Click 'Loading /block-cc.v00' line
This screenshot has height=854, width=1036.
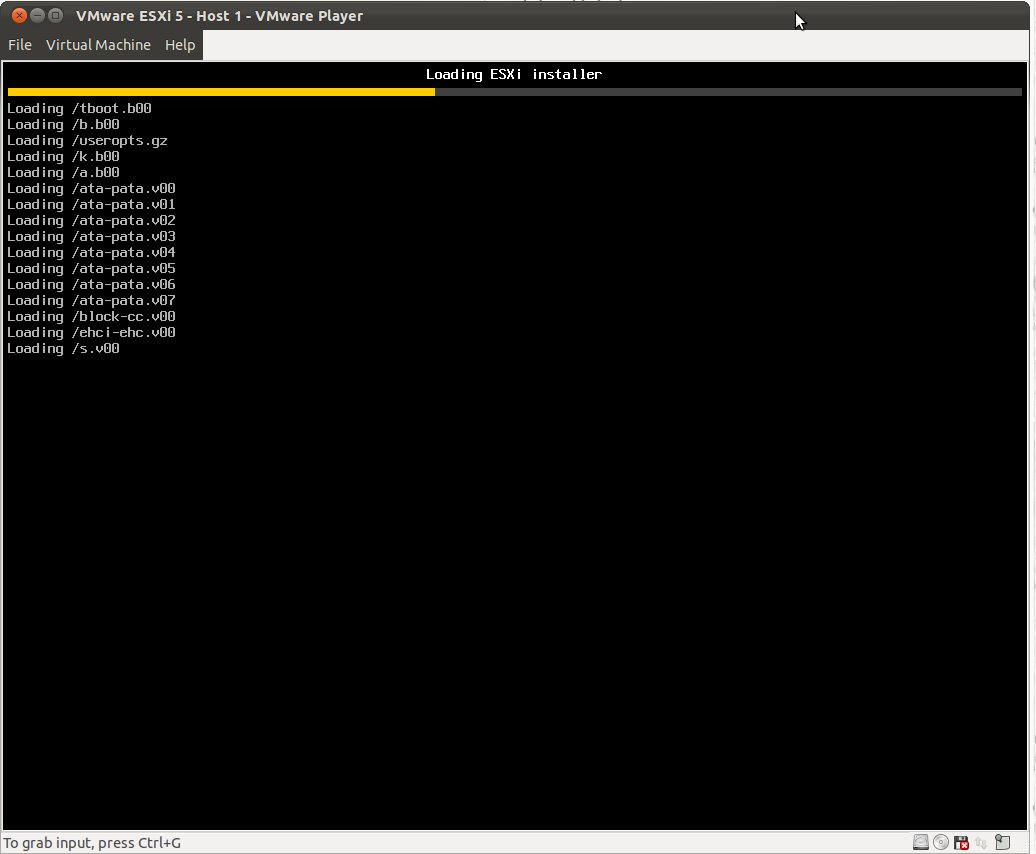pos(91,316)
